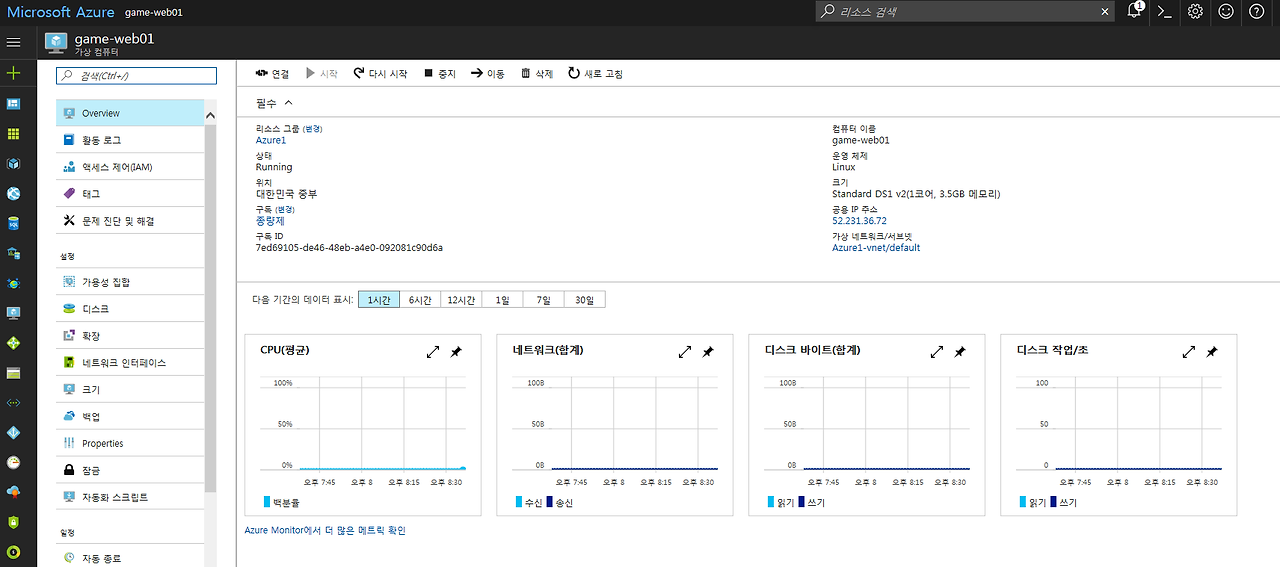Select the 1시간 time range
Screen dimensions: 1280x567
click(x=379, y=300)
